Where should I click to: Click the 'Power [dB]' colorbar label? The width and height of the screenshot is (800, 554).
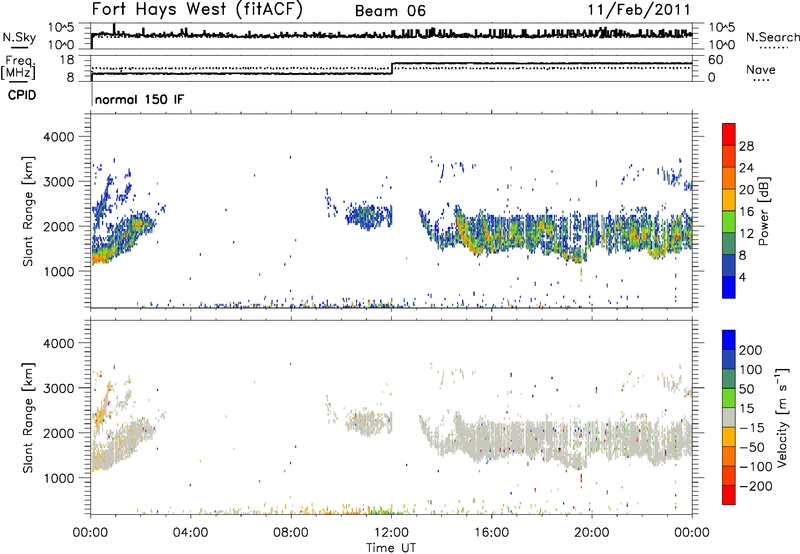(x=764, y=211)
